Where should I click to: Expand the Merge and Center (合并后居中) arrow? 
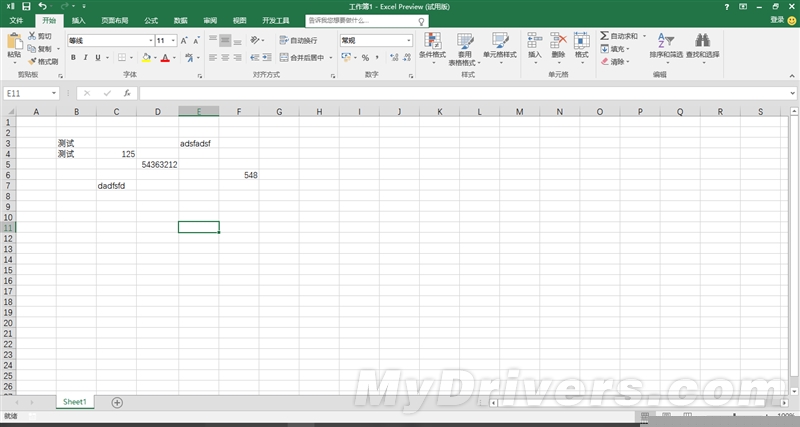(331, 58)
